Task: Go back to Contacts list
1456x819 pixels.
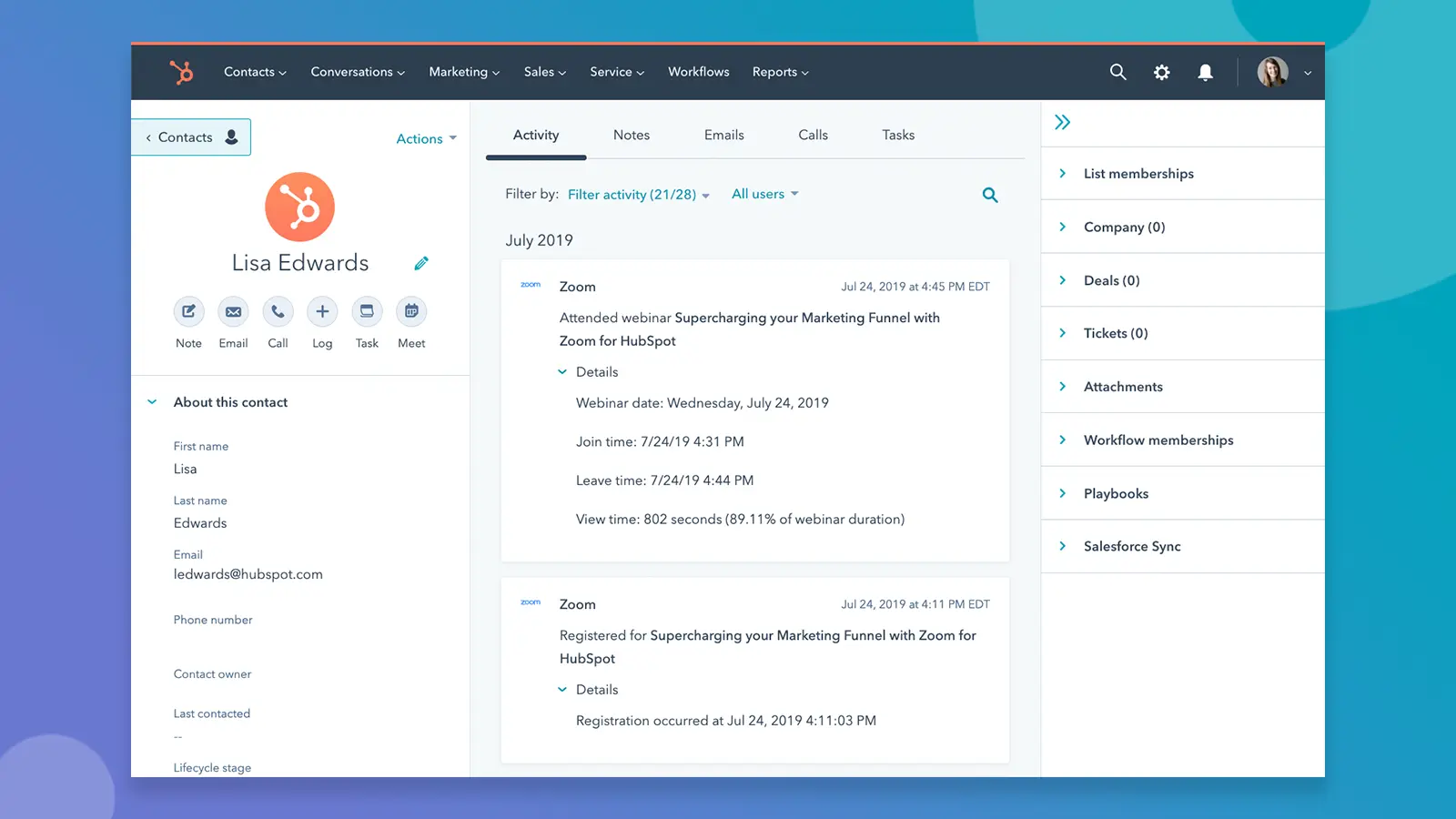Action: coord(191,137)
